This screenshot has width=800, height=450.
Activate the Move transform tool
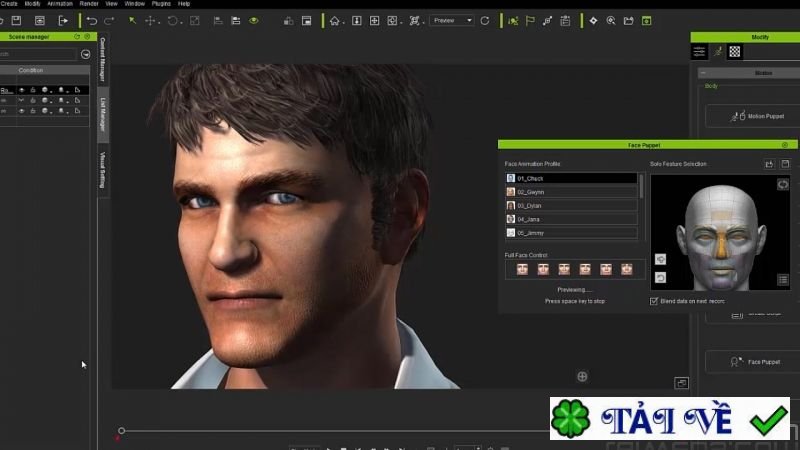[151, 21]
